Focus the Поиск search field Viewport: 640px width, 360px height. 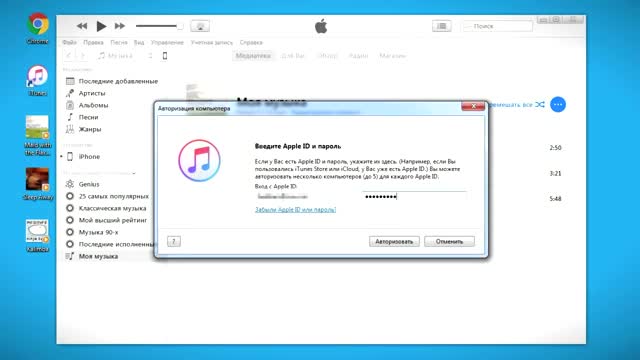pyautogui.click(x=498, y=26)
